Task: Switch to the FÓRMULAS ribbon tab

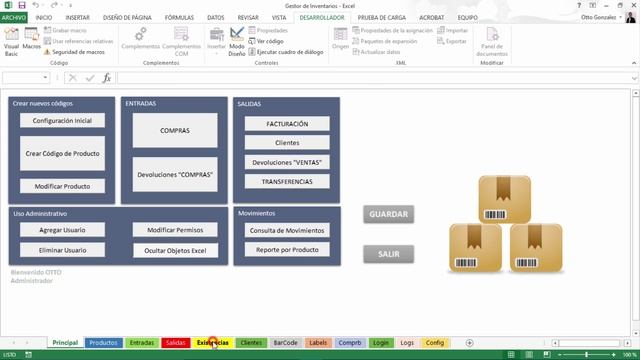Action: tap(179, 18)
